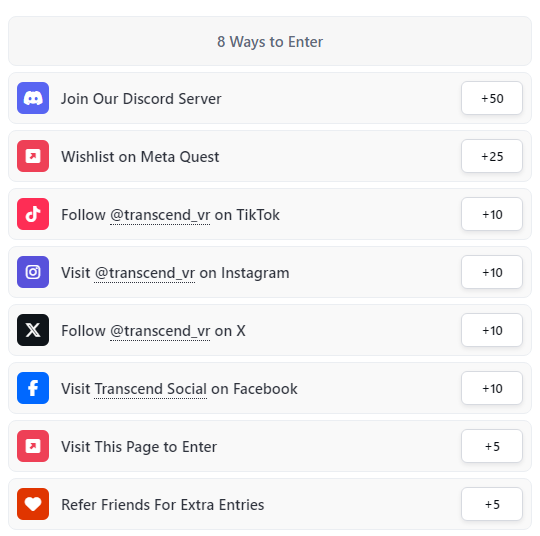Select the +10 button for Facebook visit
Viewport: 540px width, 536px height.
pos(492,388)
